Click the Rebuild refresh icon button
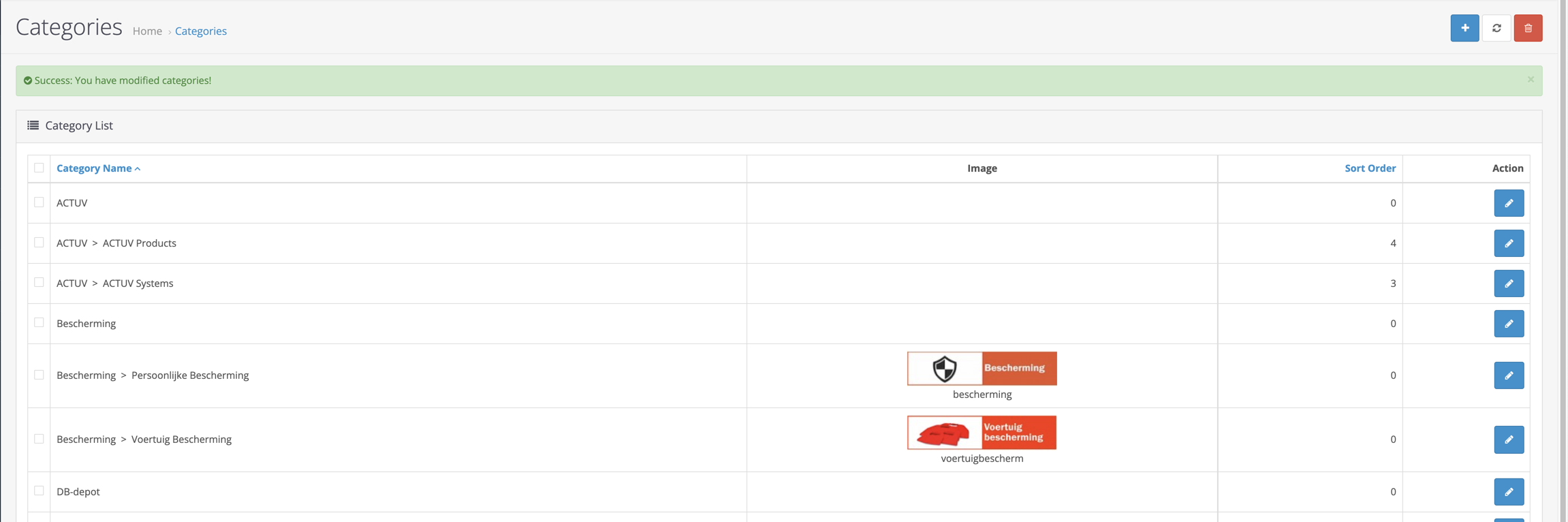Image resolution: width=1568 pixels, height=522 pixels. 1496,28
